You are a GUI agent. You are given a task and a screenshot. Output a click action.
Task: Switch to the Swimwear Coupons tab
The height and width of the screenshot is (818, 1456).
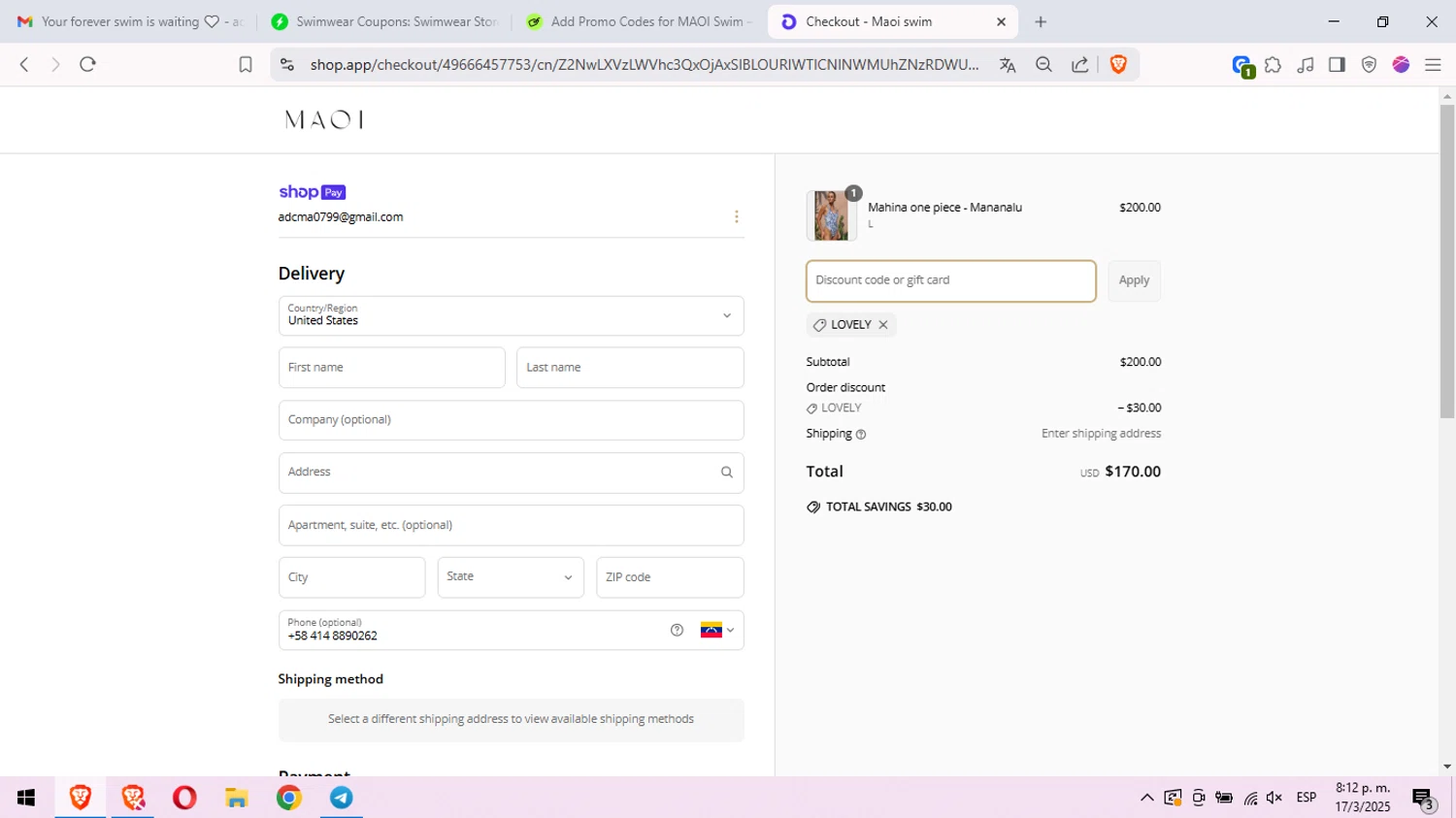click(384, 21)
